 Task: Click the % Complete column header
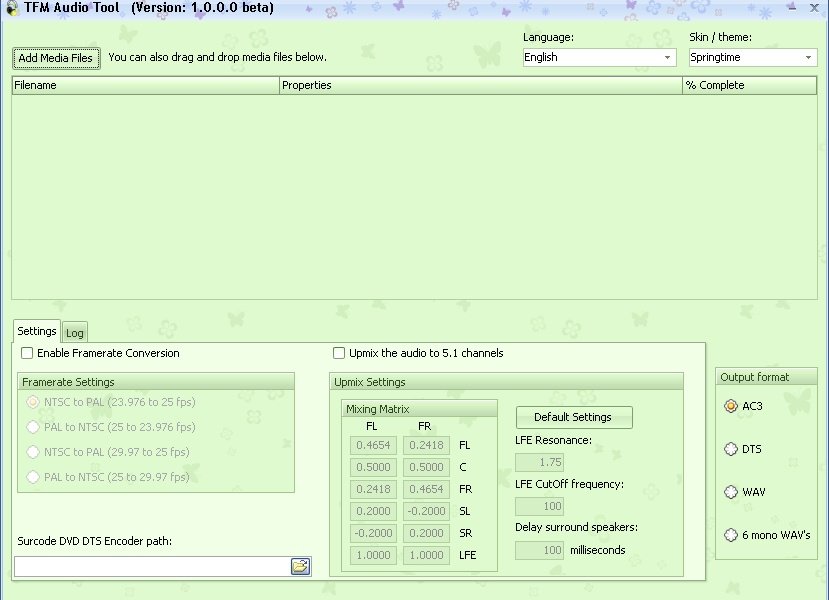tap(750, 85)
